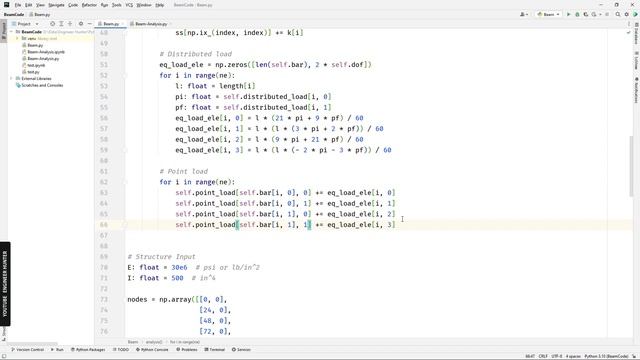Click the UTF-8 encoding in status bar
640x360 pixels.
click(x=557, y=356)
